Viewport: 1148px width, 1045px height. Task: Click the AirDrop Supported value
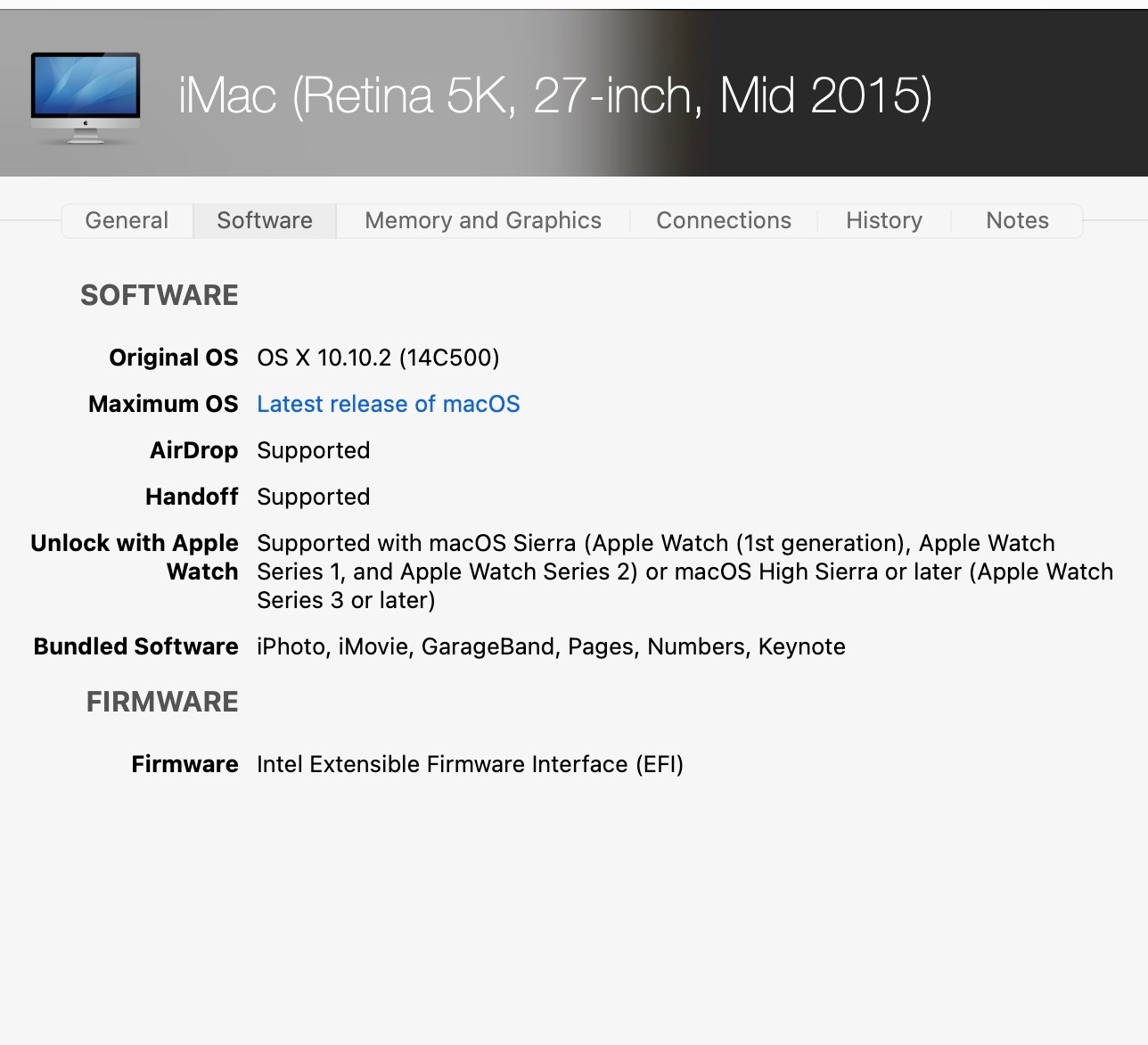(x=314, y=450)
